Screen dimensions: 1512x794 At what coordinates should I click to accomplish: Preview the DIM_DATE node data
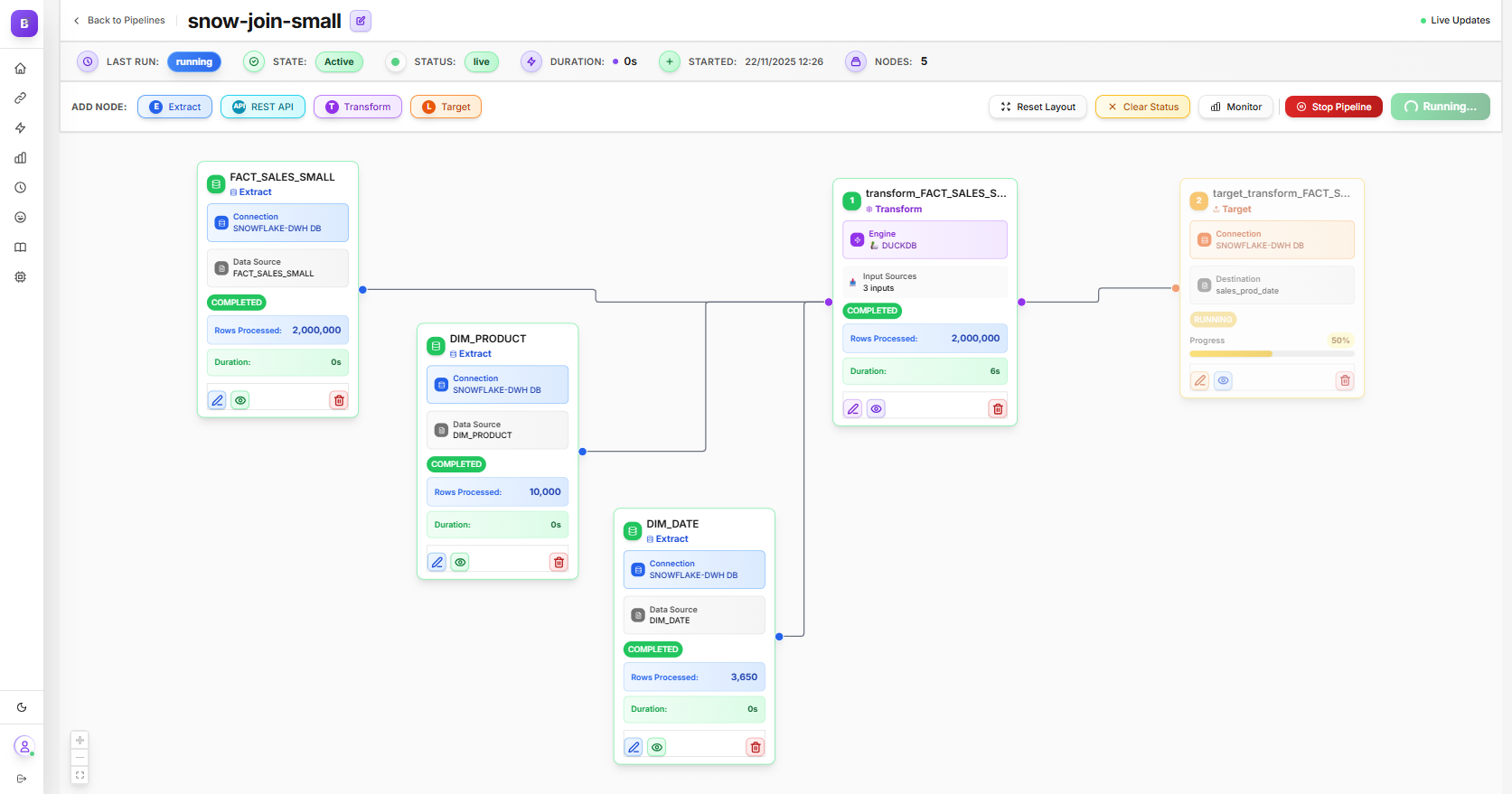tap(657, 747)
